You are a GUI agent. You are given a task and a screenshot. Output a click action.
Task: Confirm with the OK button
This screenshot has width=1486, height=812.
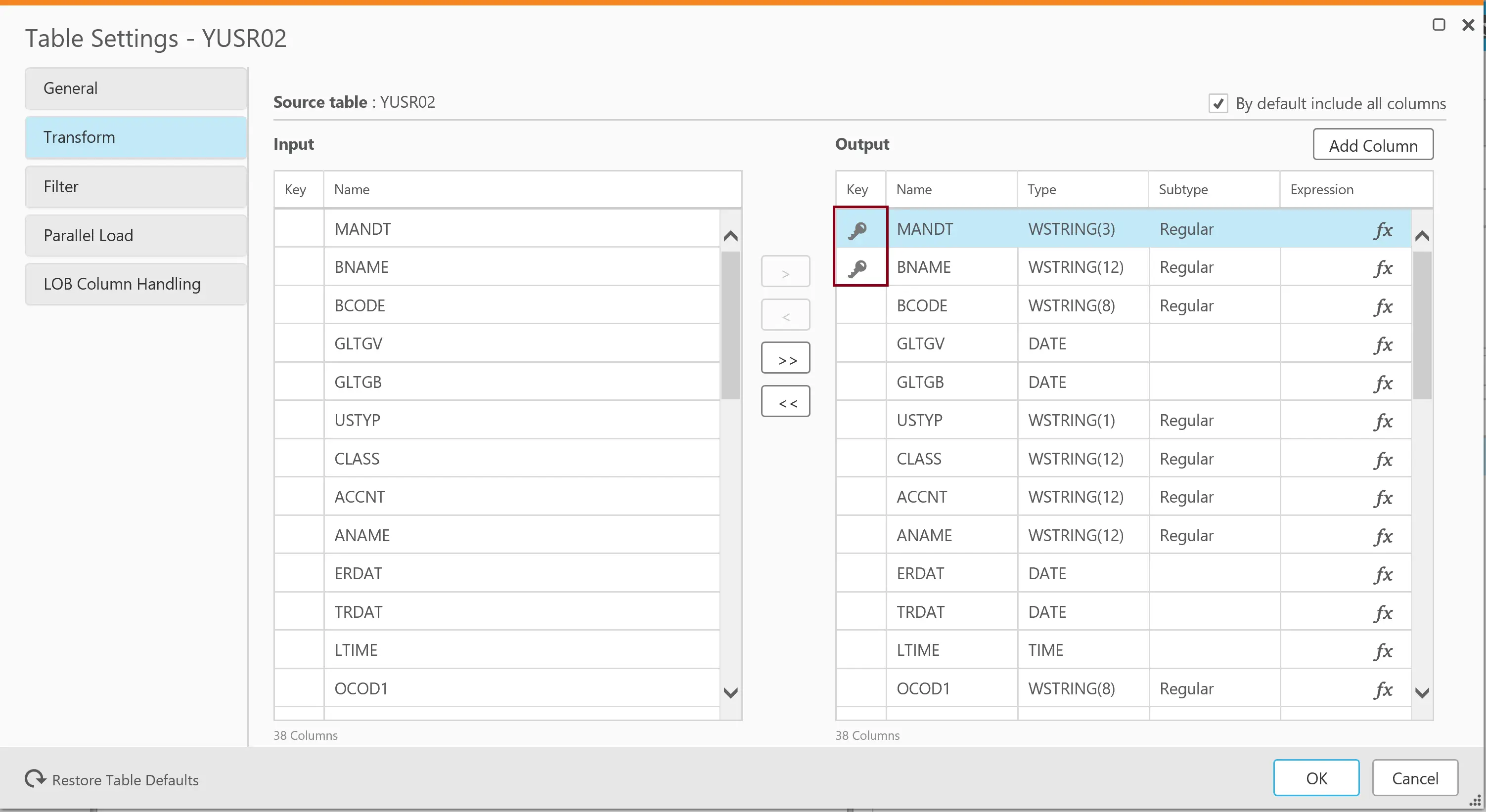[x=1316, y=778]
